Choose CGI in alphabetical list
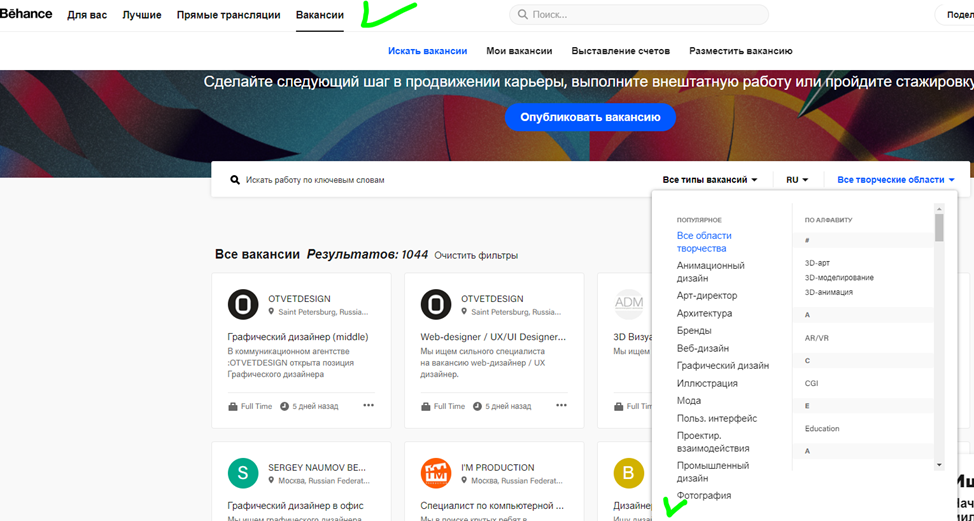Screen dimensions: 974x521 tap(811, 384)
